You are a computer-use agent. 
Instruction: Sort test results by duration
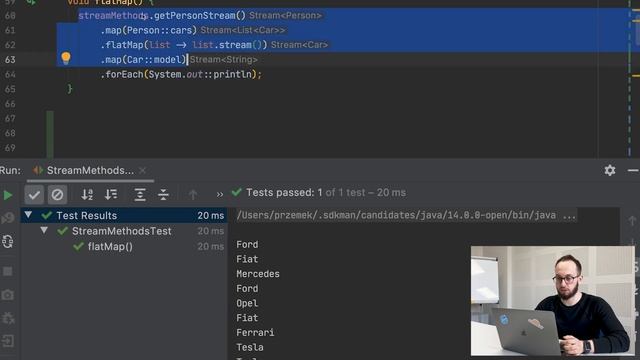[111, 195]
